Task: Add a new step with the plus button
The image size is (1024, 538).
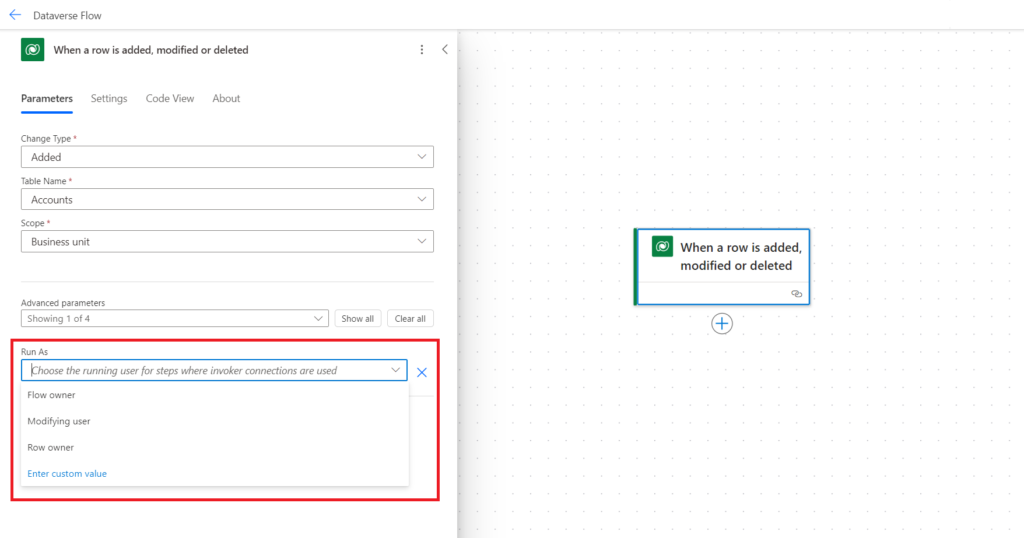Action: pos(722,323)
